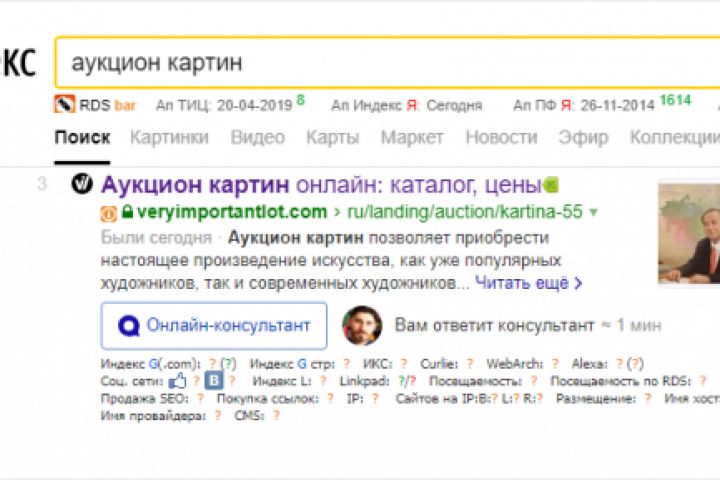Open the dropdown arrow after kartina-55
This screenshot has width=720, height=480.
click(x=593, y=212)
